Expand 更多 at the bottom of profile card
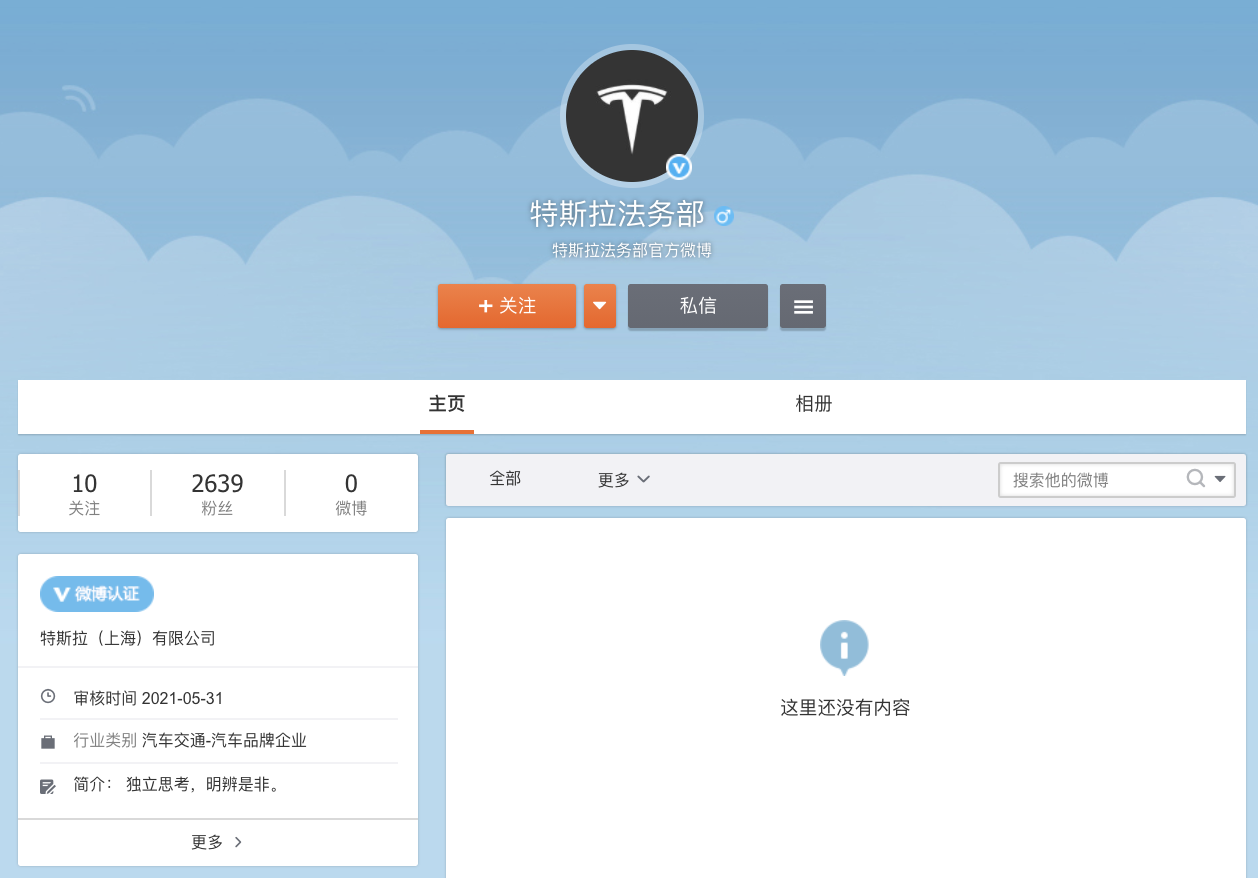1258x878 pixels. pyautogui.click(x=217, y=842)
